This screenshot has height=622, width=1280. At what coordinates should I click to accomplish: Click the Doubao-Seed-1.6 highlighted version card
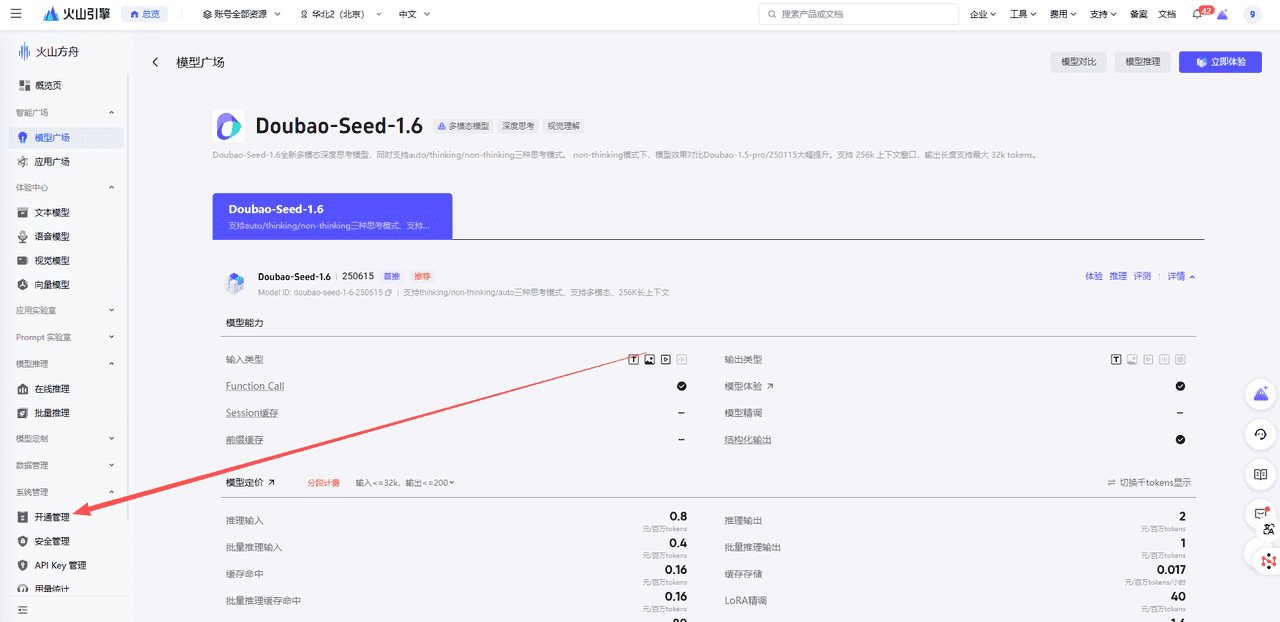[x=332, y=216]
